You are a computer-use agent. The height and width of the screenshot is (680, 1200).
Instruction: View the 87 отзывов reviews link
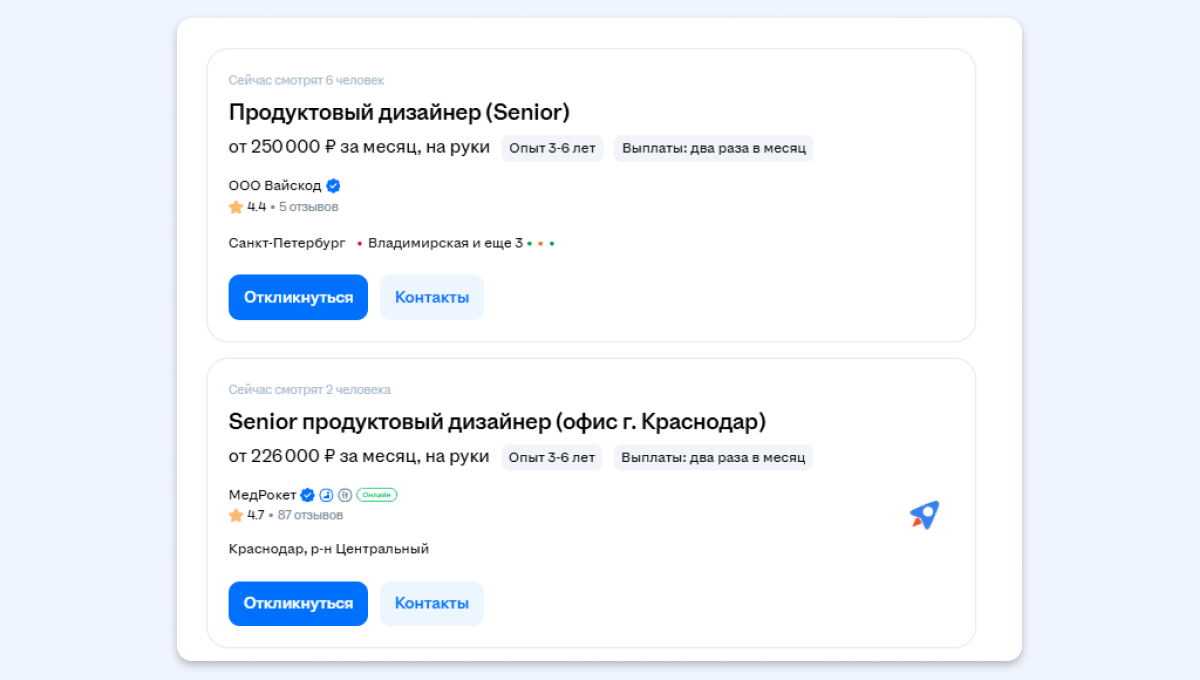click(x=311, y=515)
